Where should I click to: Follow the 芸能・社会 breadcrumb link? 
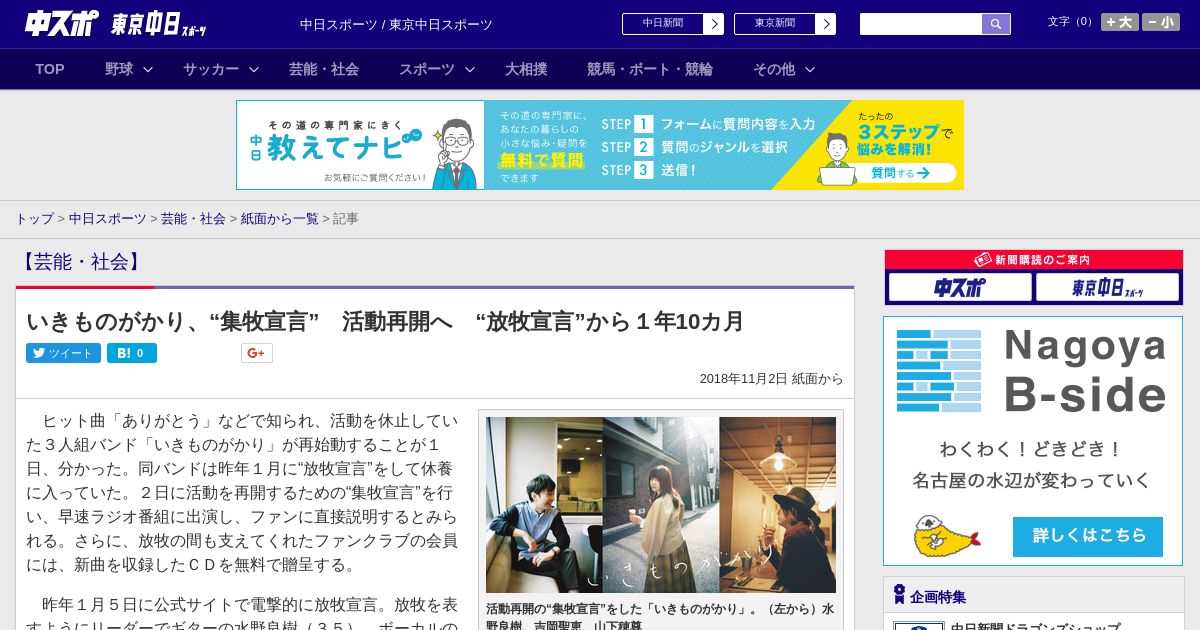tap(193, 218)
